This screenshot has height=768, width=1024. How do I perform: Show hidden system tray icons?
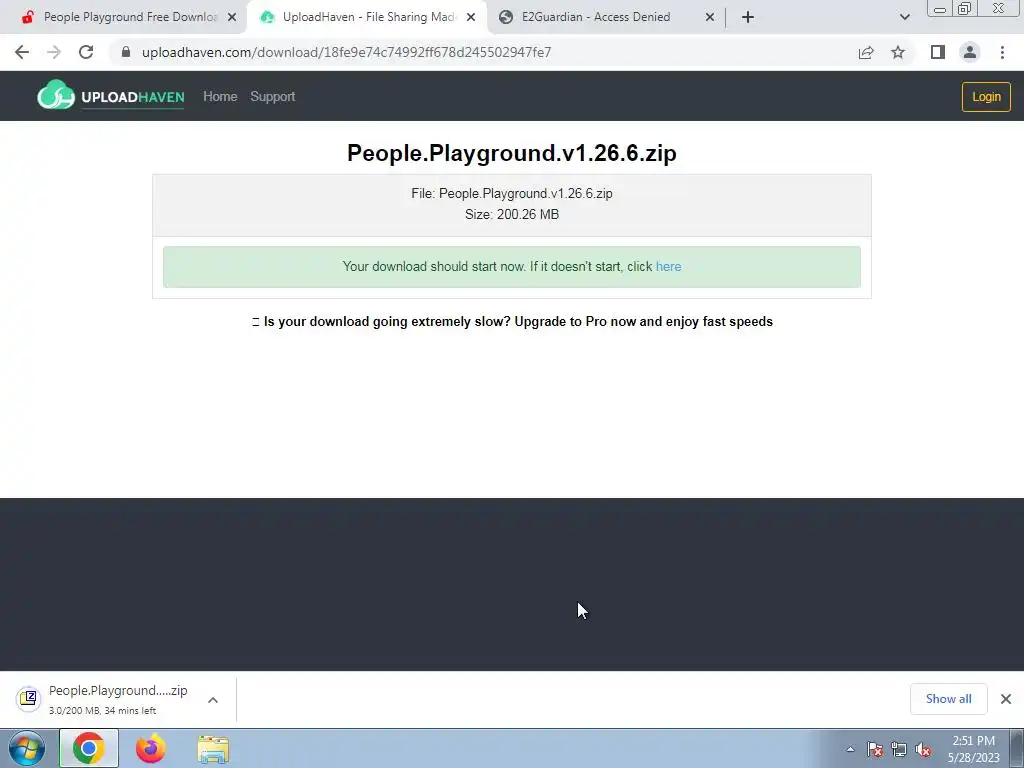[850, 750]
